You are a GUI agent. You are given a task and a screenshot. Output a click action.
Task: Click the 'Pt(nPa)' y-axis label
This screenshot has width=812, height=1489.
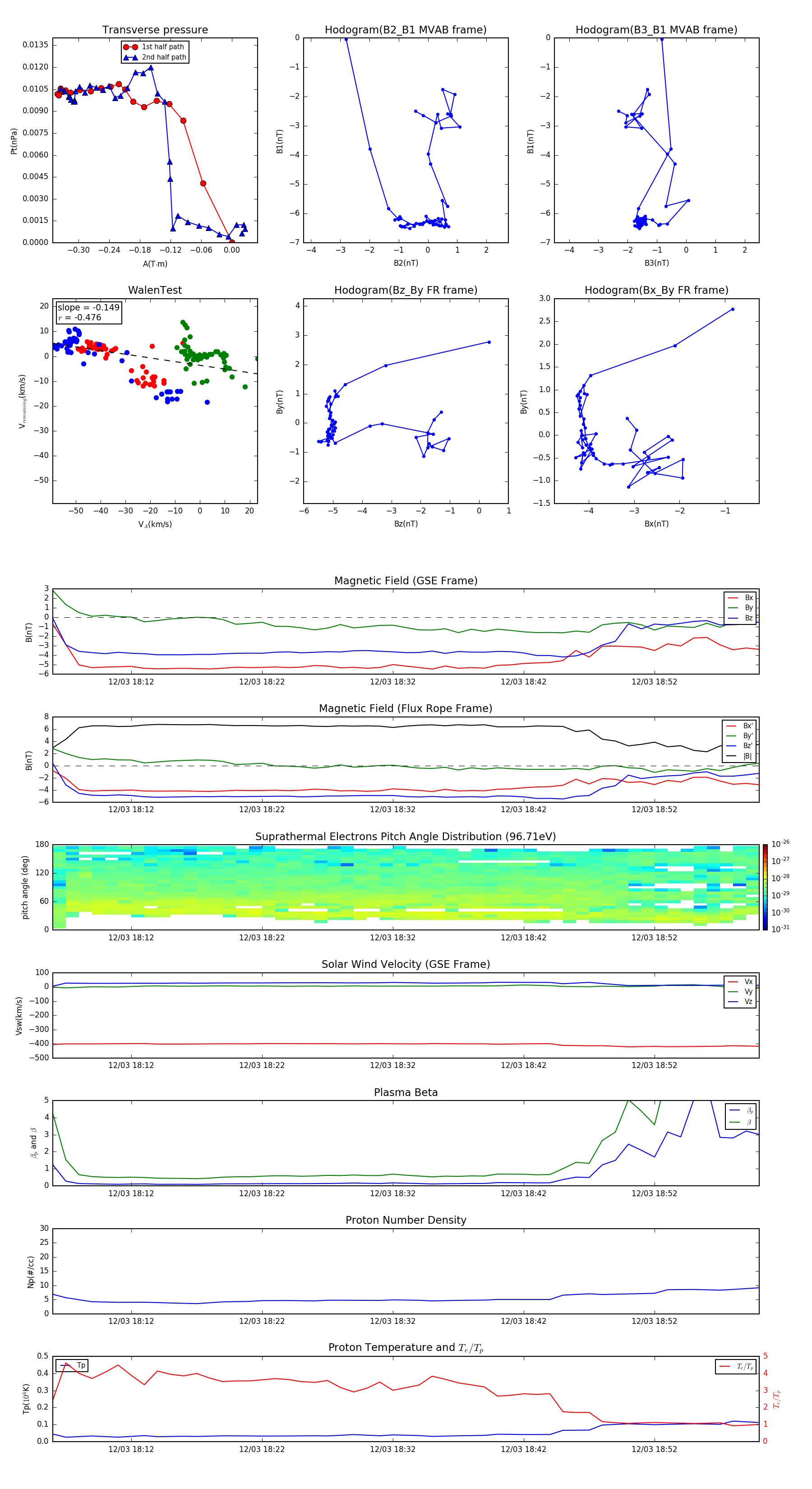14,140
